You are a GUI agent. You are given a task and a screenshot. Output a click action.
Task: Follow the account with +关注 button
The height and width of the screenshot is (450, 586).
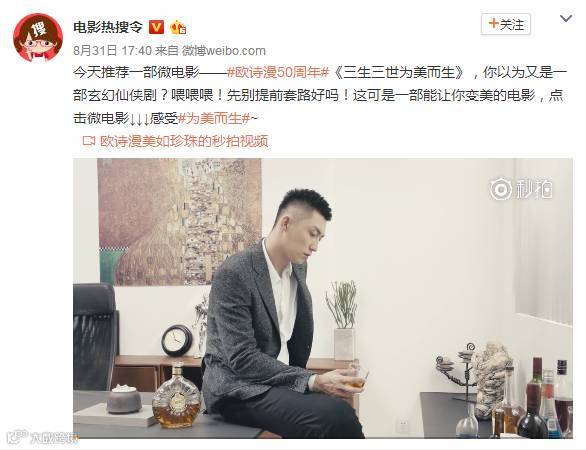click(506, 24)
